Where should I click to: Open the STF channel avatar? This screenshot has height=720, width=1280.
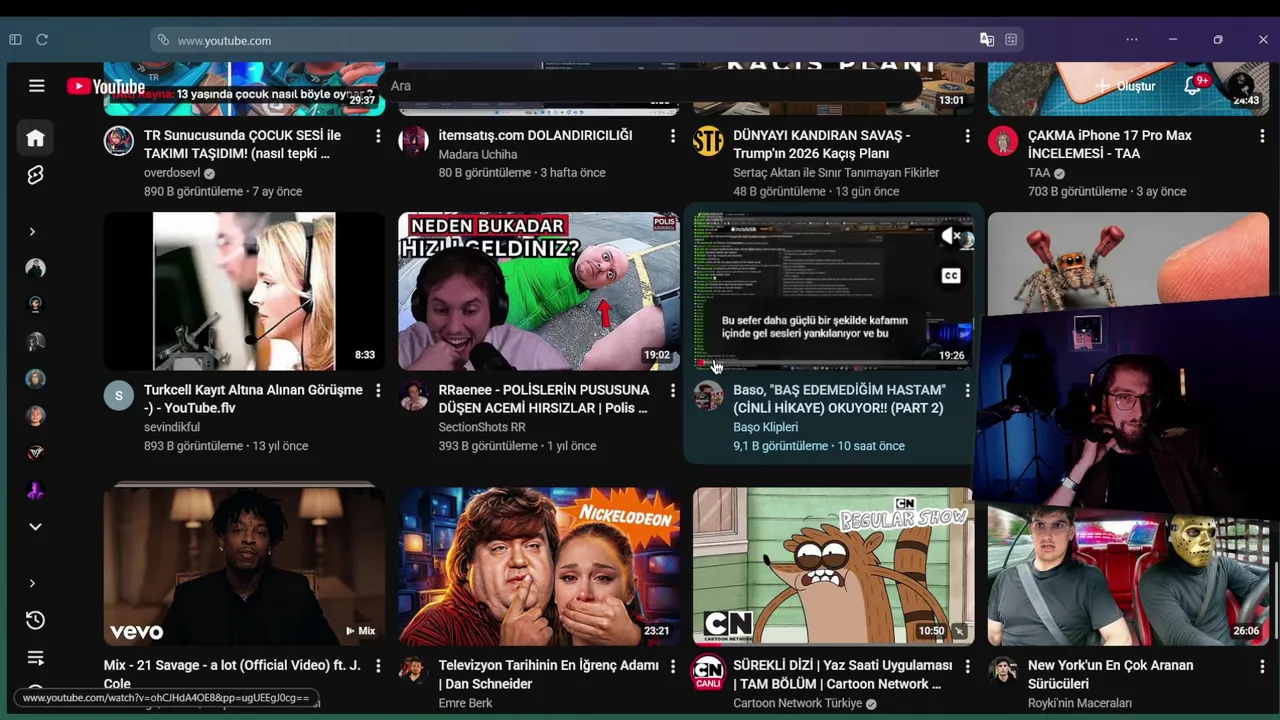[x=708, y=141]
